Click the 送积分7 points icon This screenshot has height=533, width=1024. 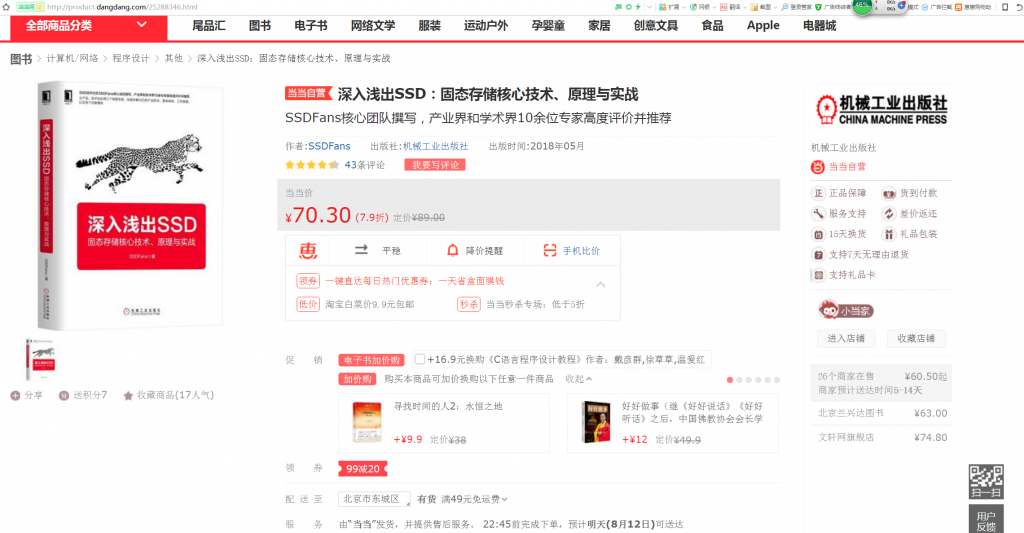click(x=64, y=395)
